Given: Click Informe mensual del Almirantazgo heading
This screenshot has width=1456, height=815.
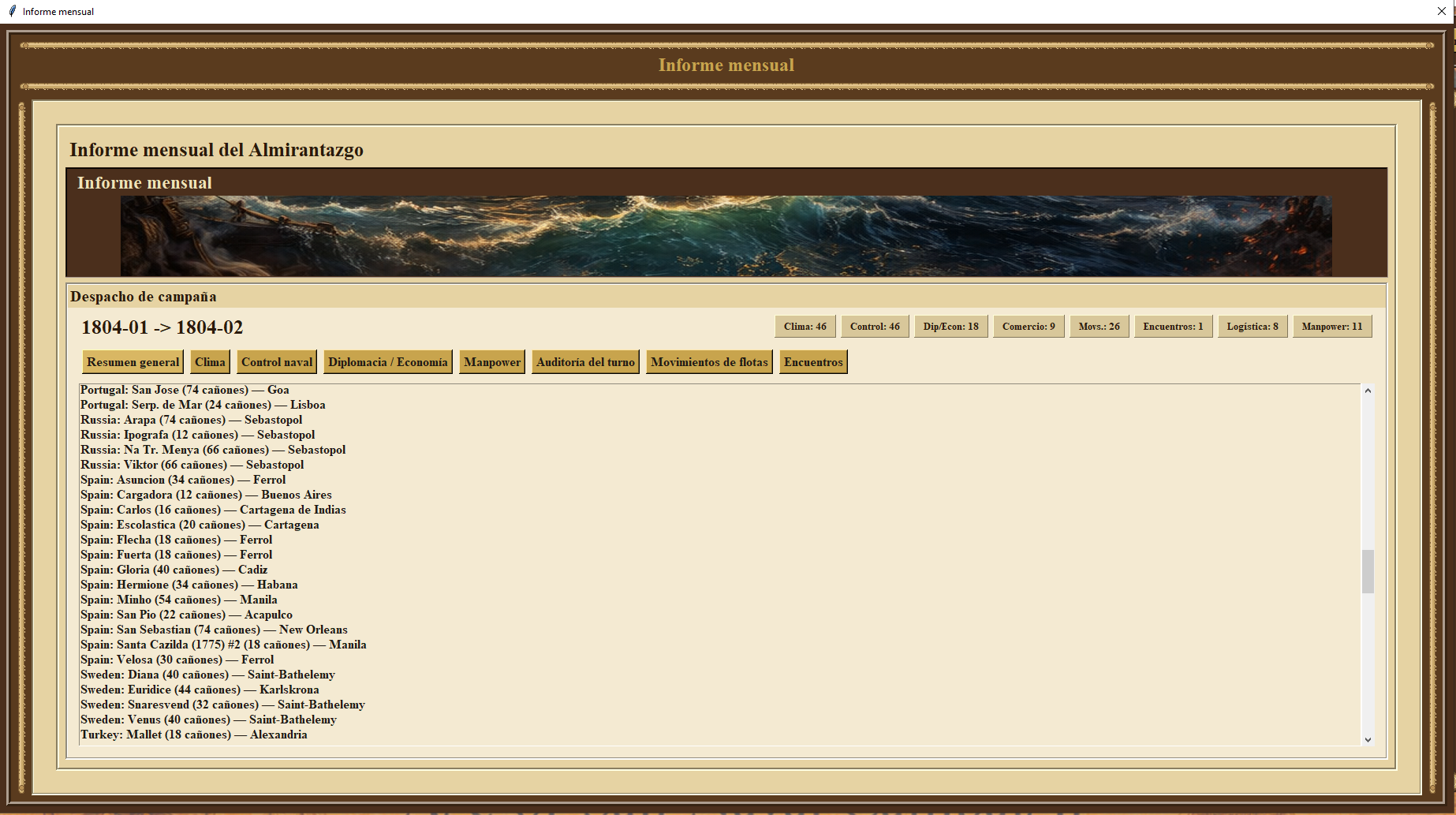Looking at the screenshot, I should (x=216, y=150).
